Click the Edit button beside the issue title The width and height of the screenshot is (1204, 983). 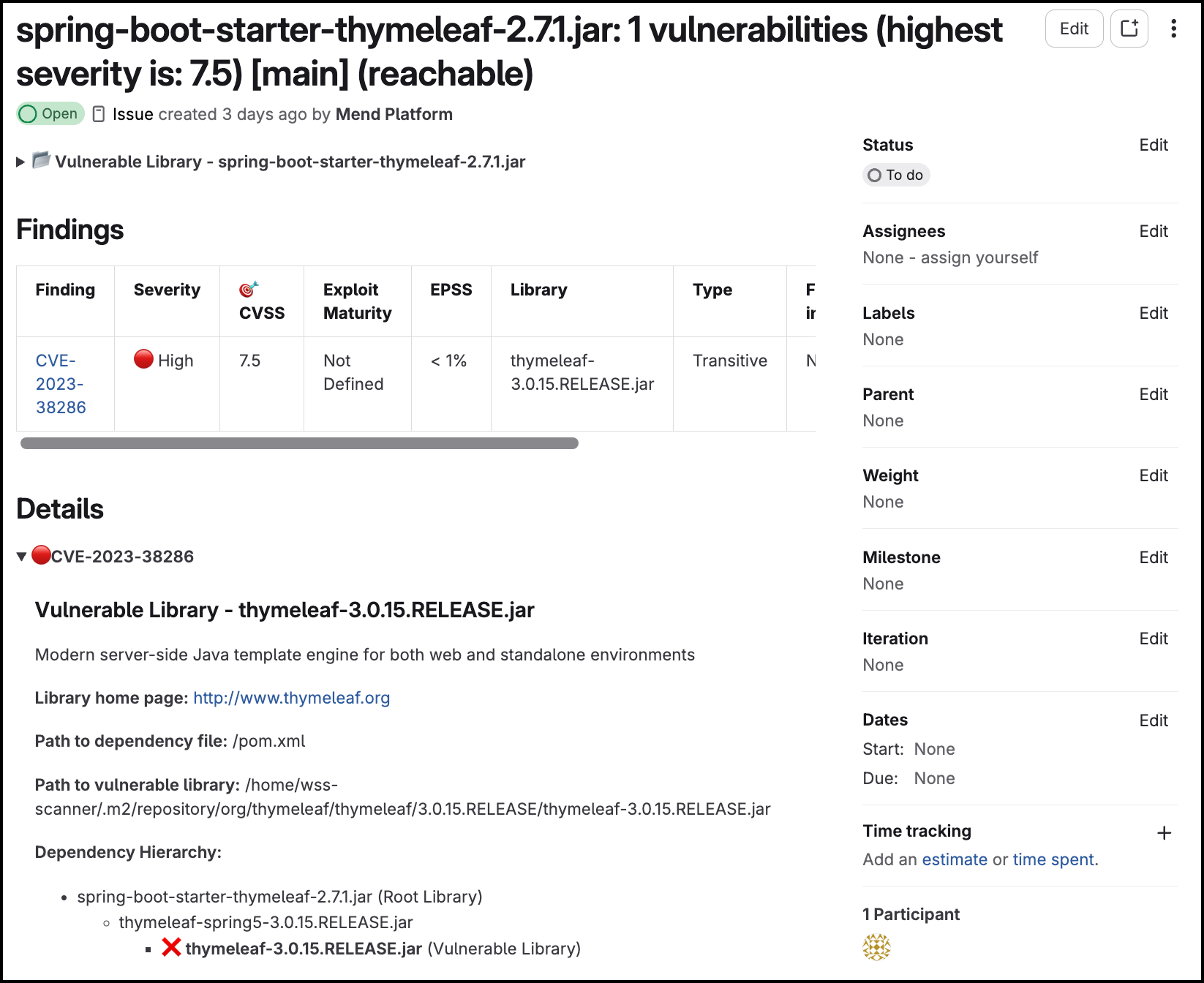pyautogui.click(x=1074, y=29)
